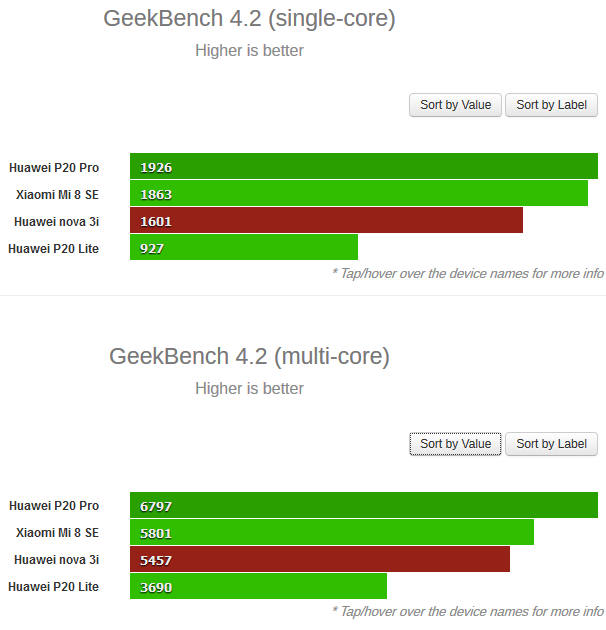Open Xiaomi Mi 8 SE label in multi-core chart
606x630 pixels.
coord(57,533)
